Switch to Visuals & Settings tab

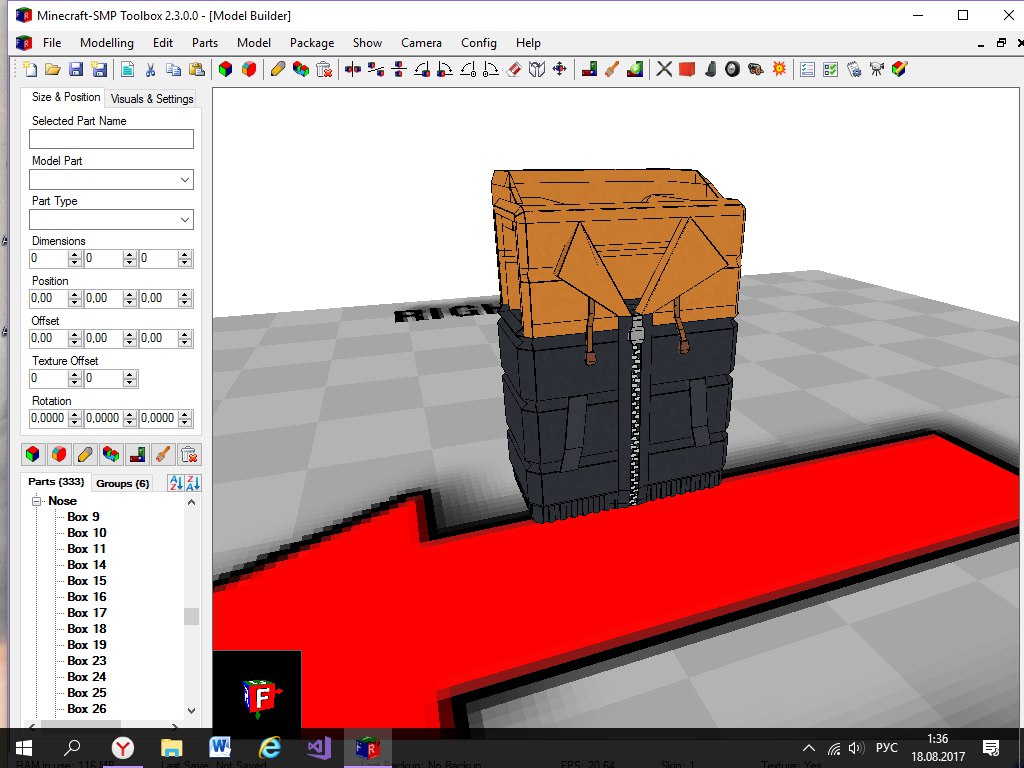click(152, 99)
